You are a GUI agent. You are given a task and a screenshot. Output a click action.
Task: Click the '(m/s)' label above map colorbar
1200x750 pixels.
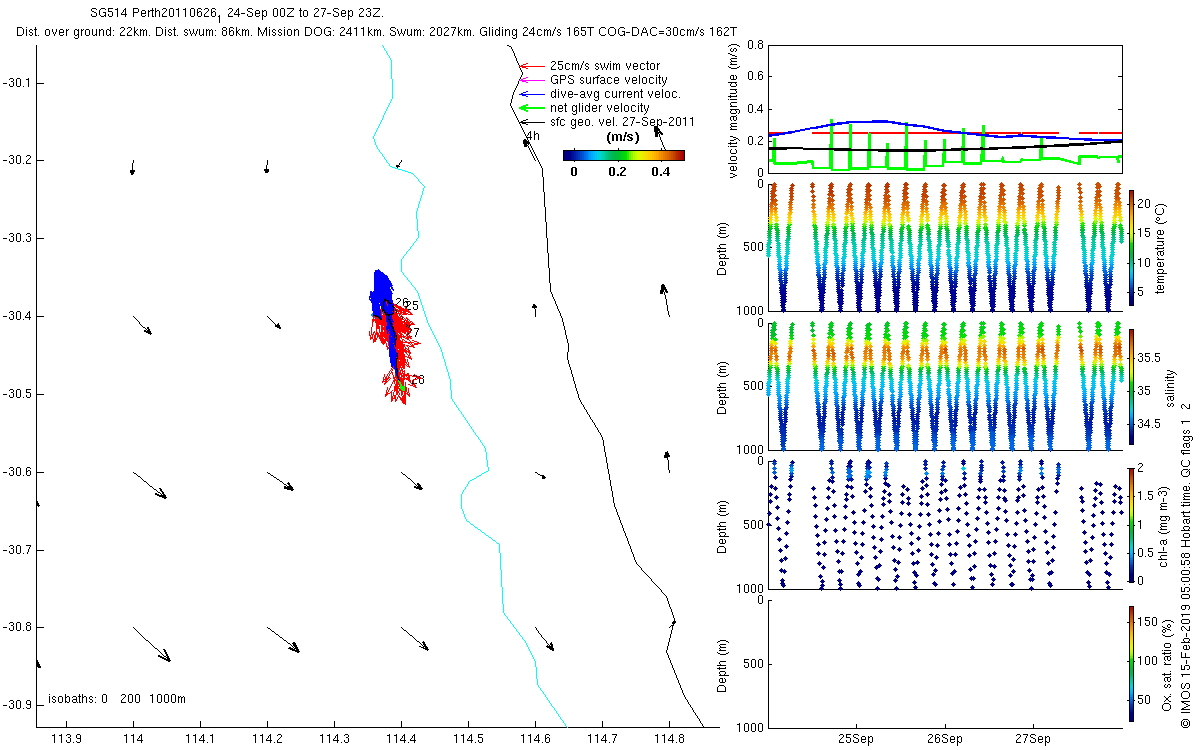624,138
